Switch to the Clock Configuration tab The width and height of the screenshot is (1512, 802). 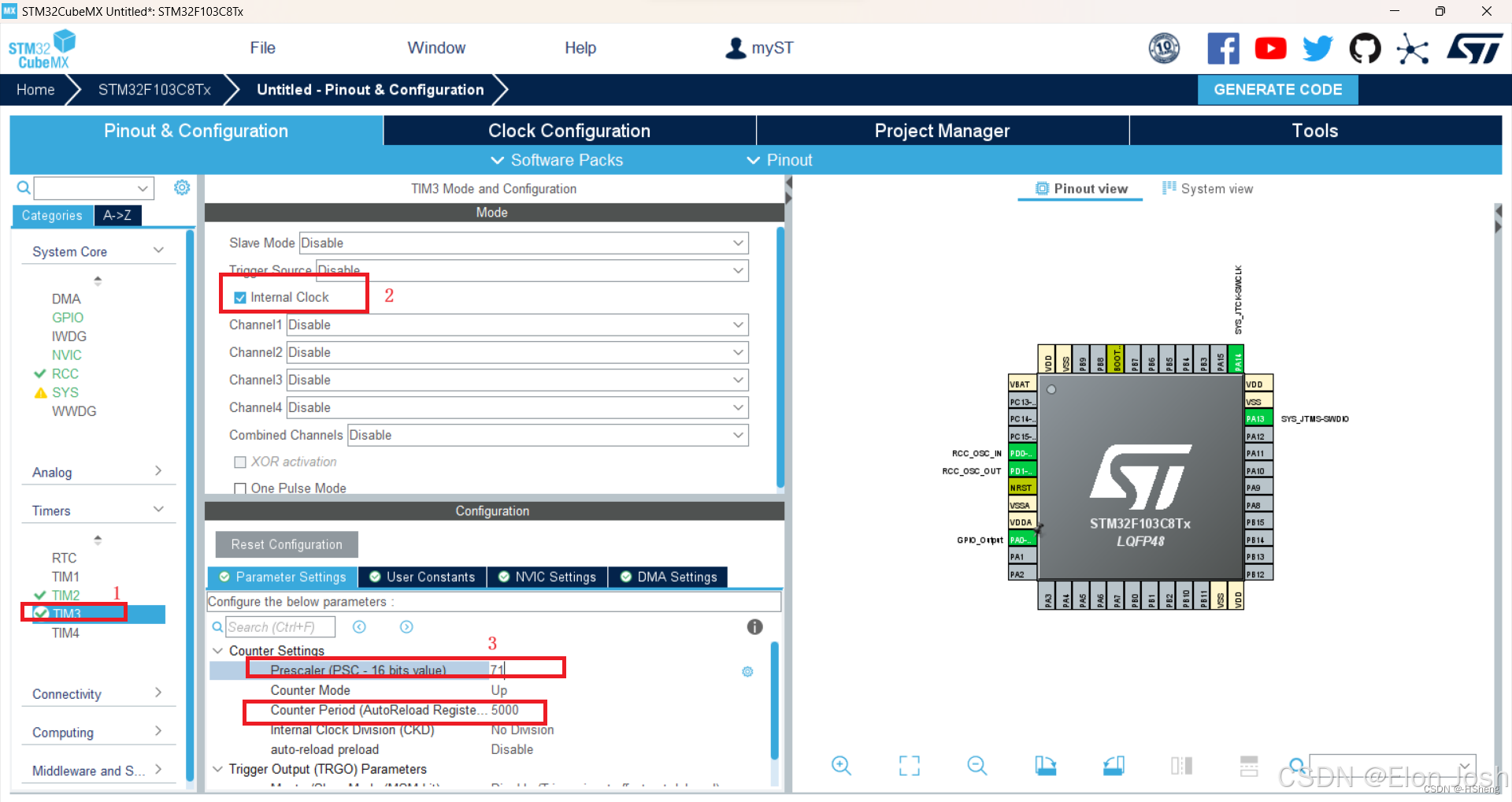coord(569,130)
